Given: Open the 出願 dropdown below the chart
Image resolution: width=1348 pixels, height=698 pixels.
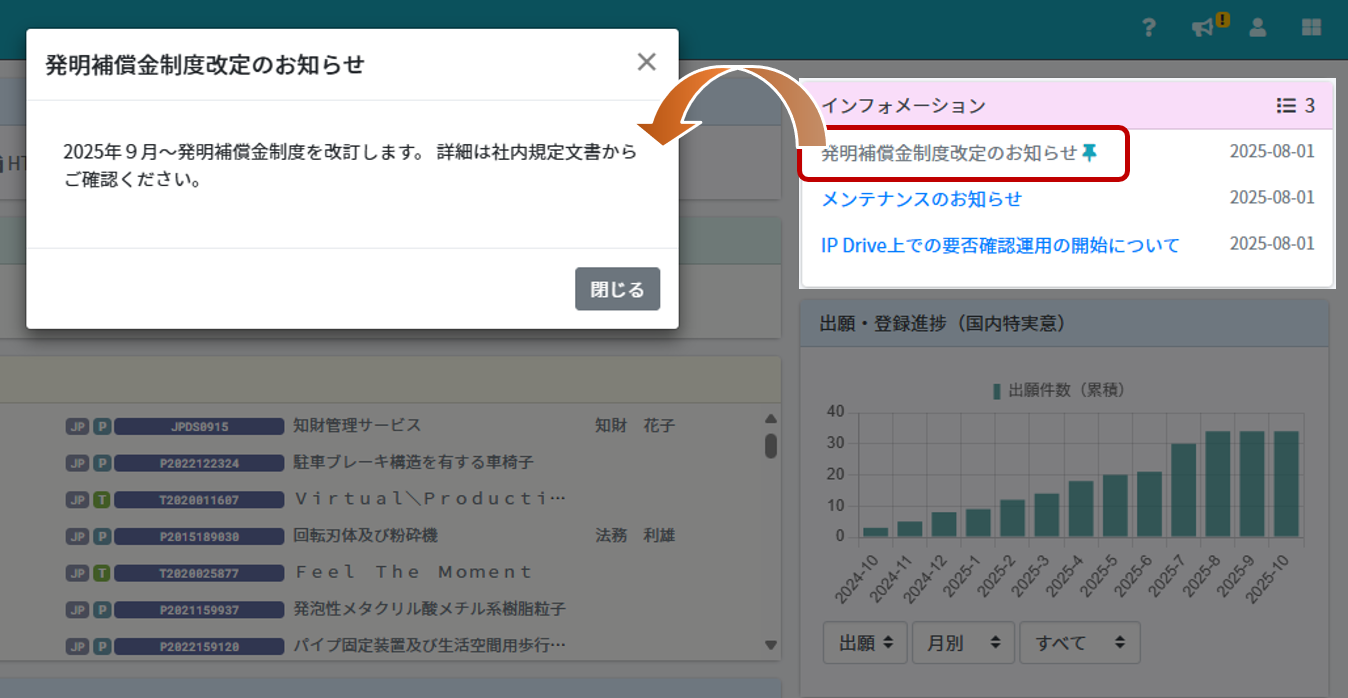Looking at the screenshot, I should click(x=864, y=642).
